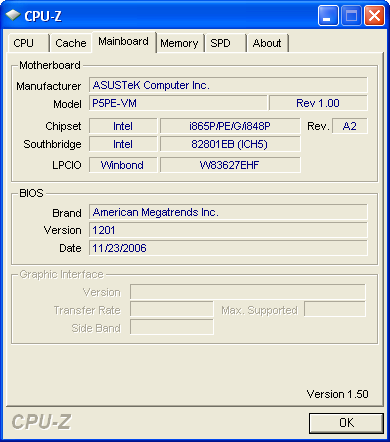Screen dimensions: 390x442
Task: Close the CPU-Z window
Action: (374, 15)
